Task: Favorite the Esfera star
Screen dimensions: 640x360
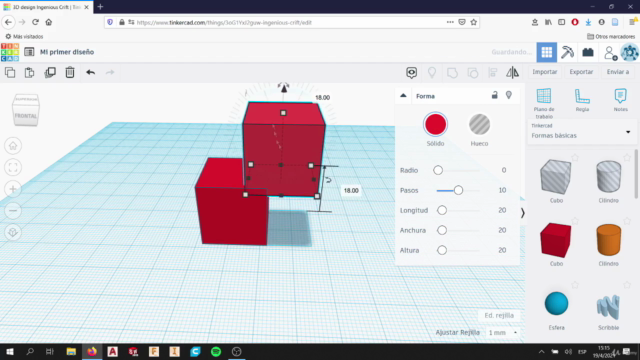Action: tap(575, 284)
